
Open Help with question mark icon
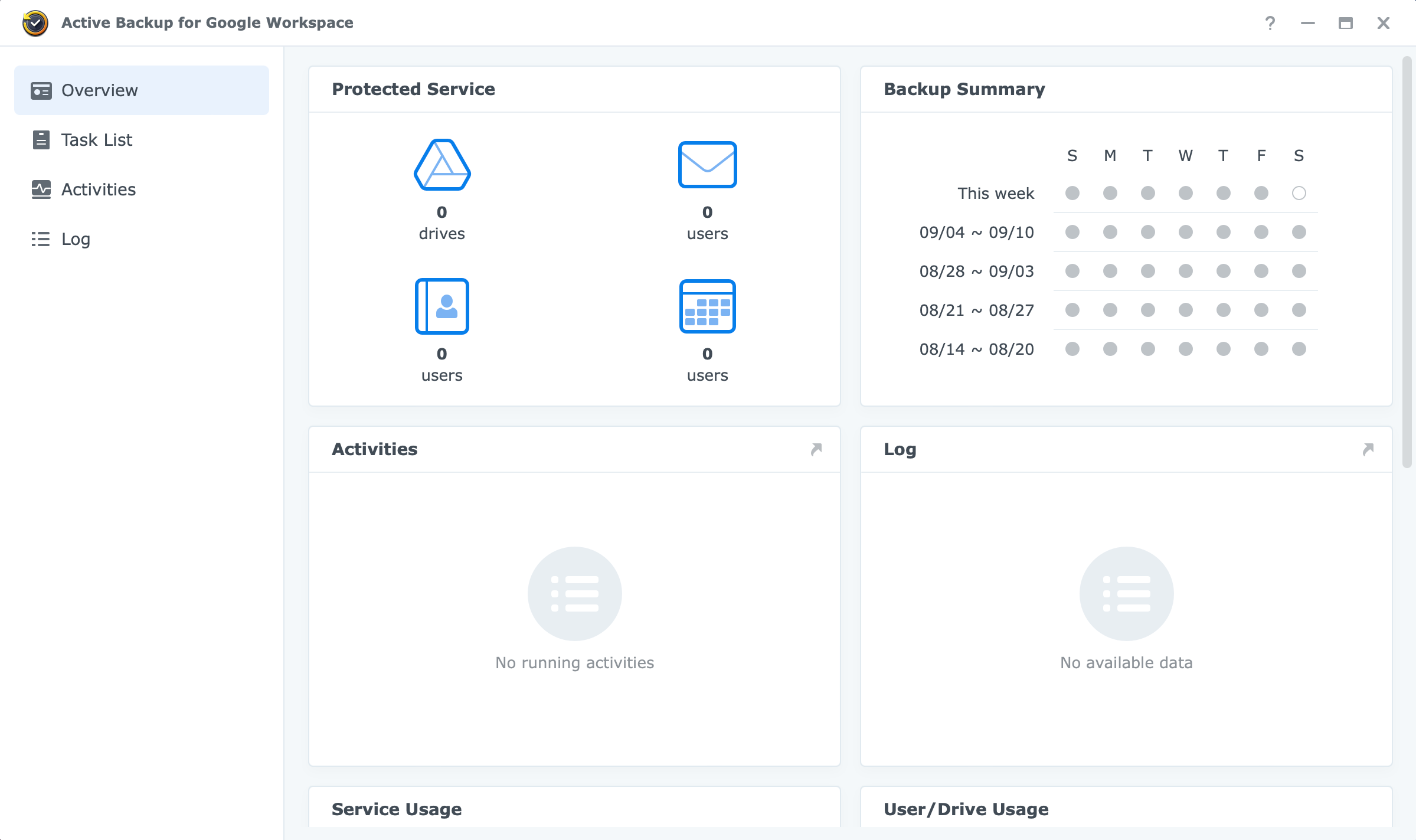click(x=1270, y=23)
